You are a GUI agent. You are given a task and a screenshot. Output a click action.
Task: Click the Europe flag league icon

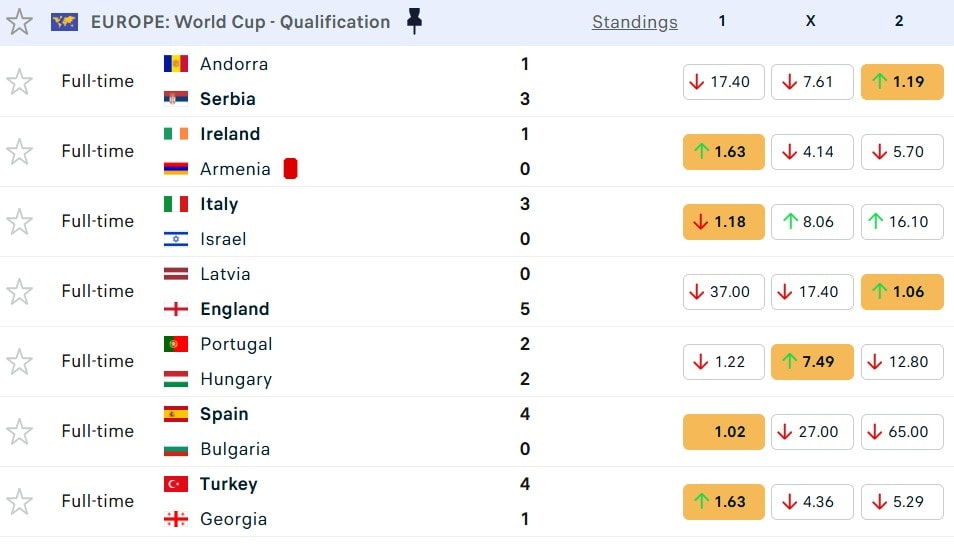click(x=65, y=22)
